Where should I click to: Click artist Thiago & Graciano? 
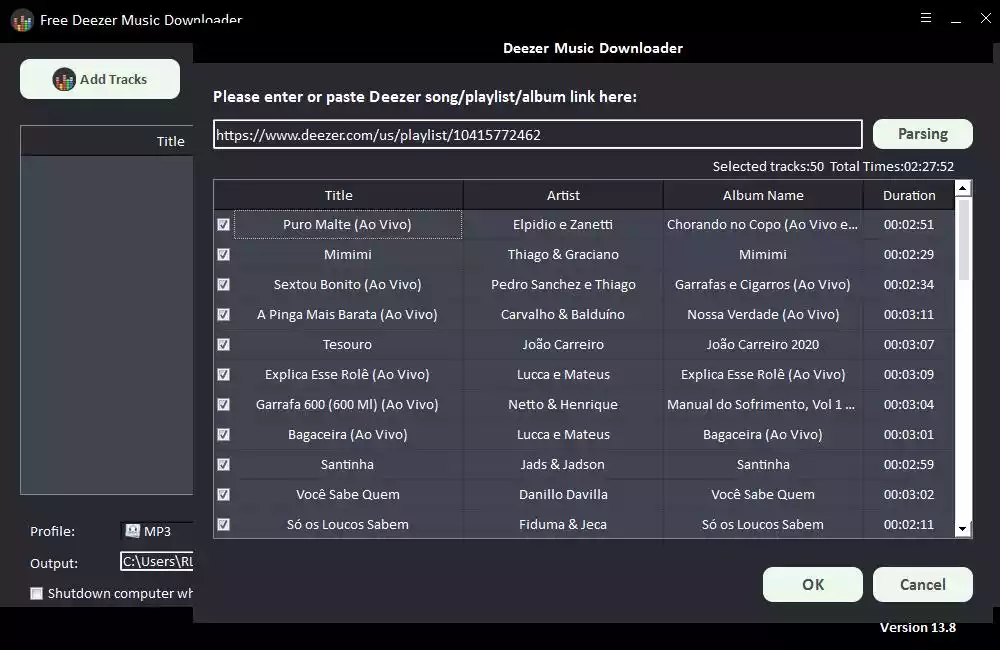coord(563,255)
